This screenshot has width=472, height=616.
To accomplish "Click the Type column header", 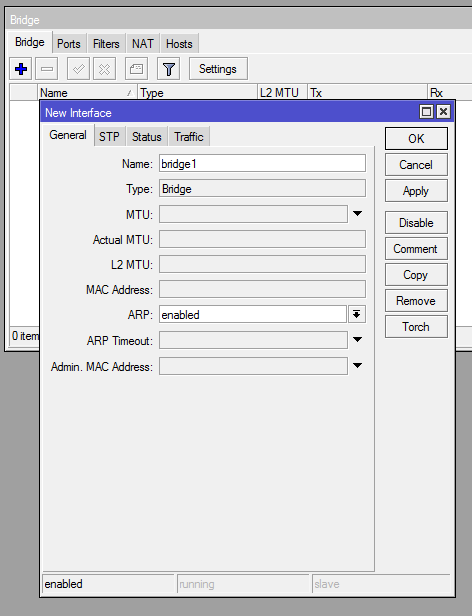I will (197, 93).
